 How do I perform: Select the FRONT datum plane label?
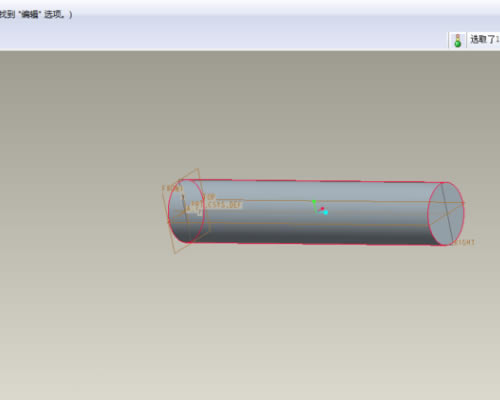(172, 188)
